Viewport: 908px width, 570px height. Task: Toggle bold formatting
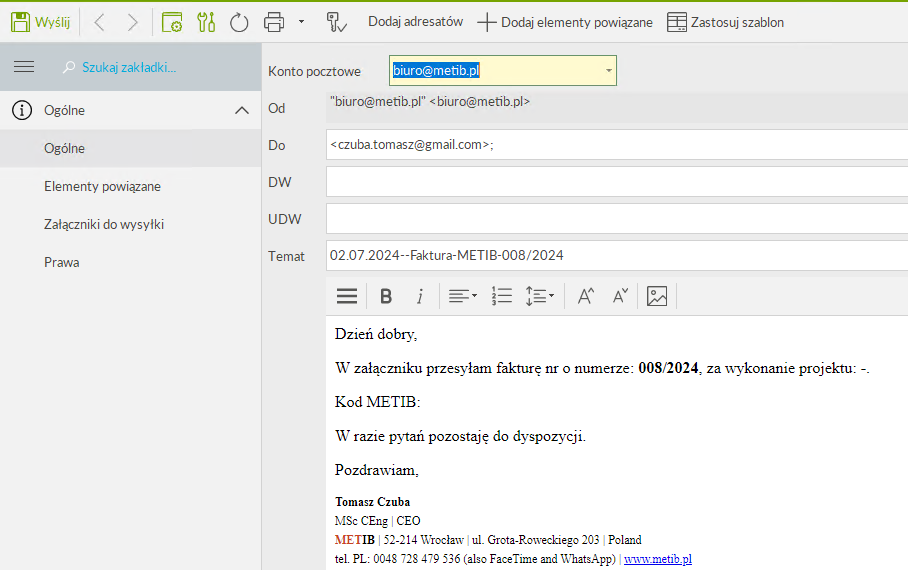[x=386, y=296]
